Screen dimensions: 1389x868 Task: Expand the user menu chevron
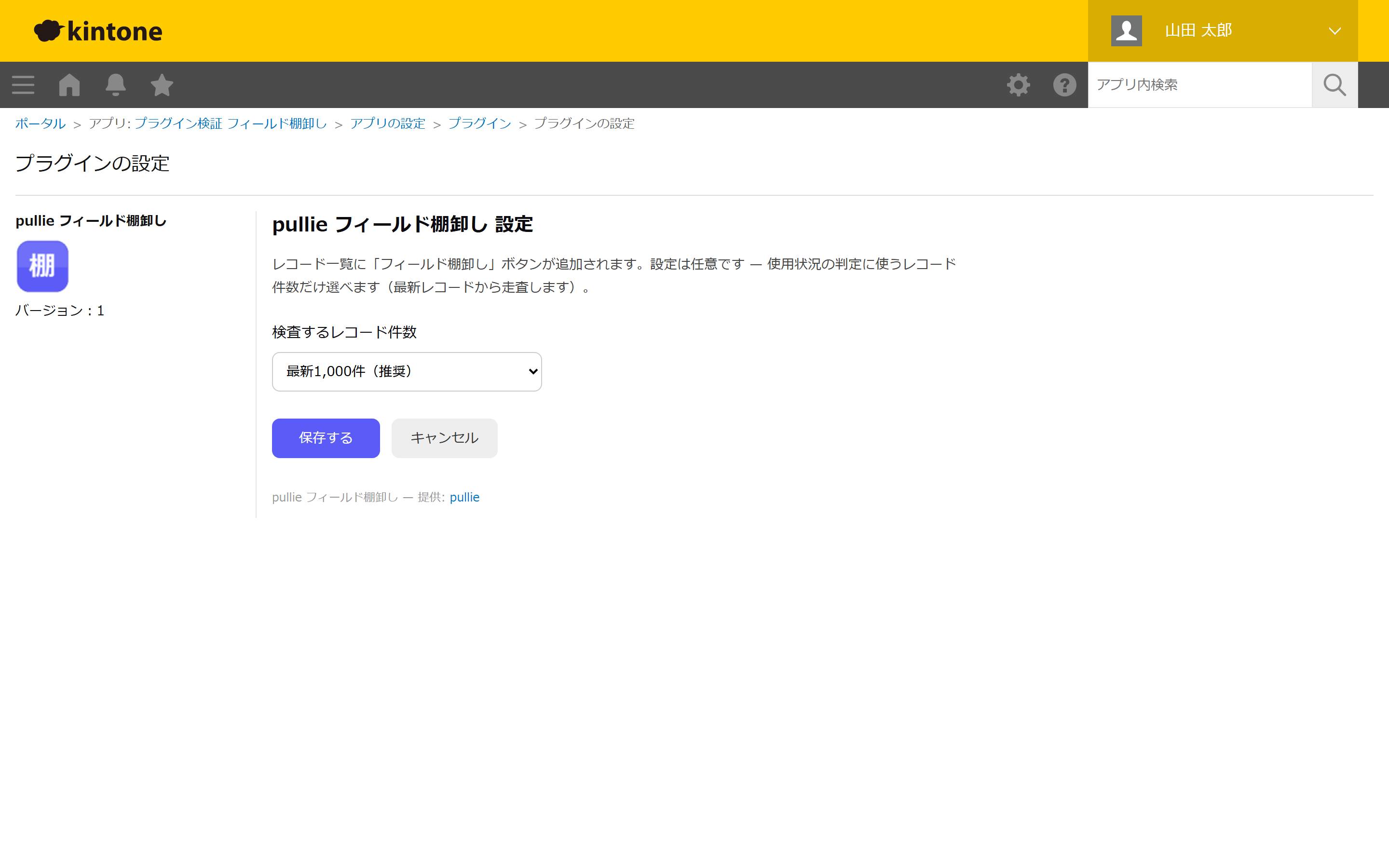pos(1335,31)
